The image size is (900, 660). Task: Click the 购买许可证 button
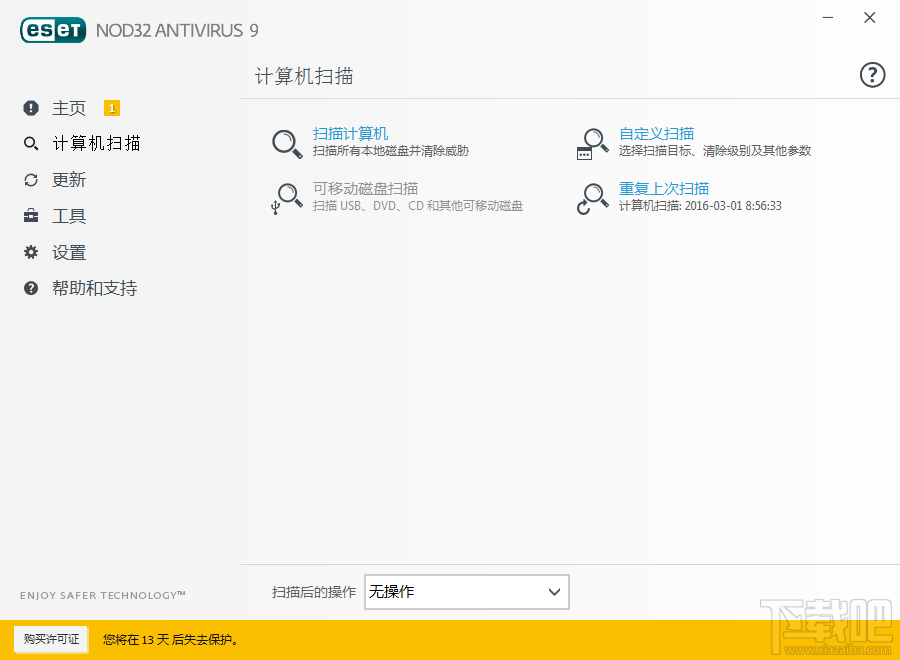coord(51,639)
